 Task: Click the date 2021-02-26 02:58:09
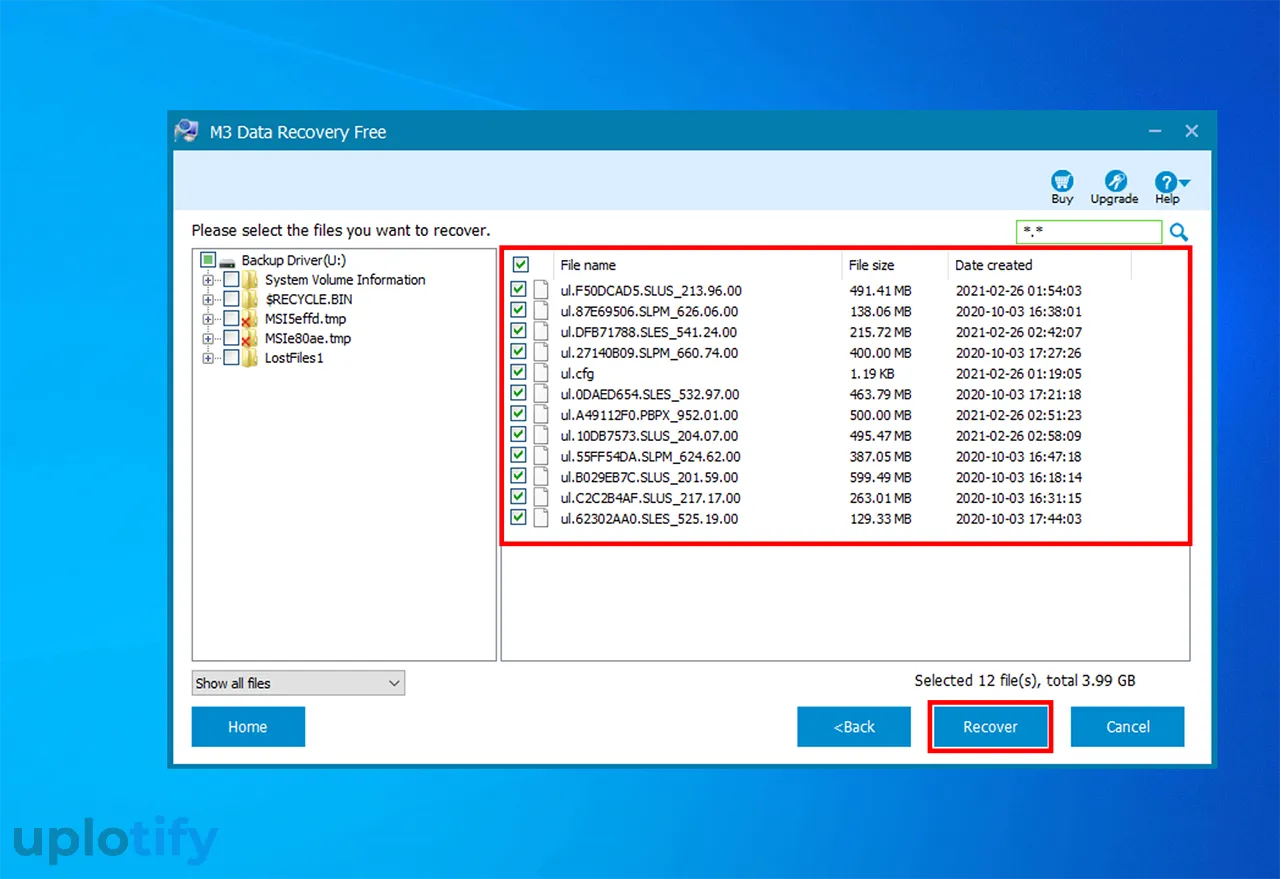pyautogui.click(x=1018, y=435)
